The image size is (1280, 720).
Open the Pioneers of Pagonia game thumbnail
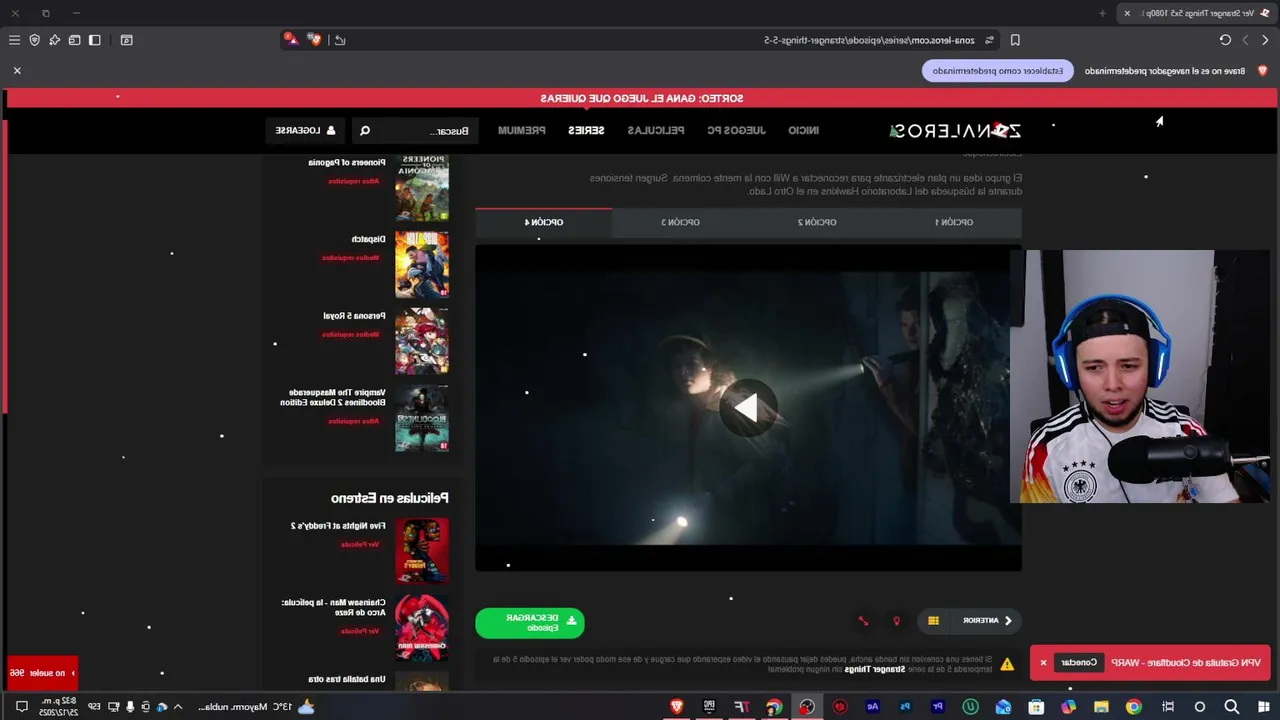(x=422, y=187)
